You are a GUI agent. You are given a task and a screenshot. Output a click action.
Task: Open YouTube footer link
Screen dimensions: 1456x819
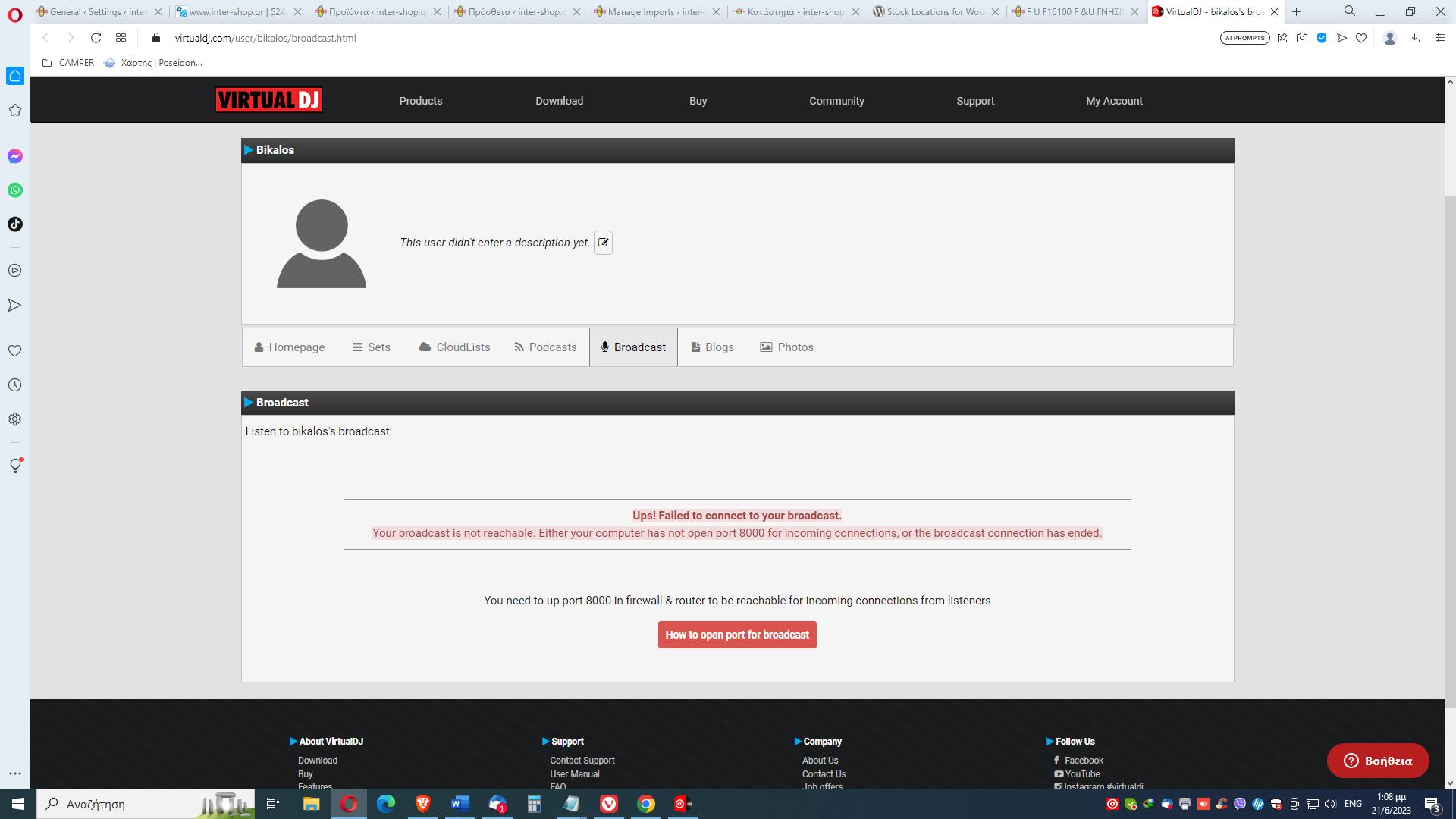click(1076, 774)
